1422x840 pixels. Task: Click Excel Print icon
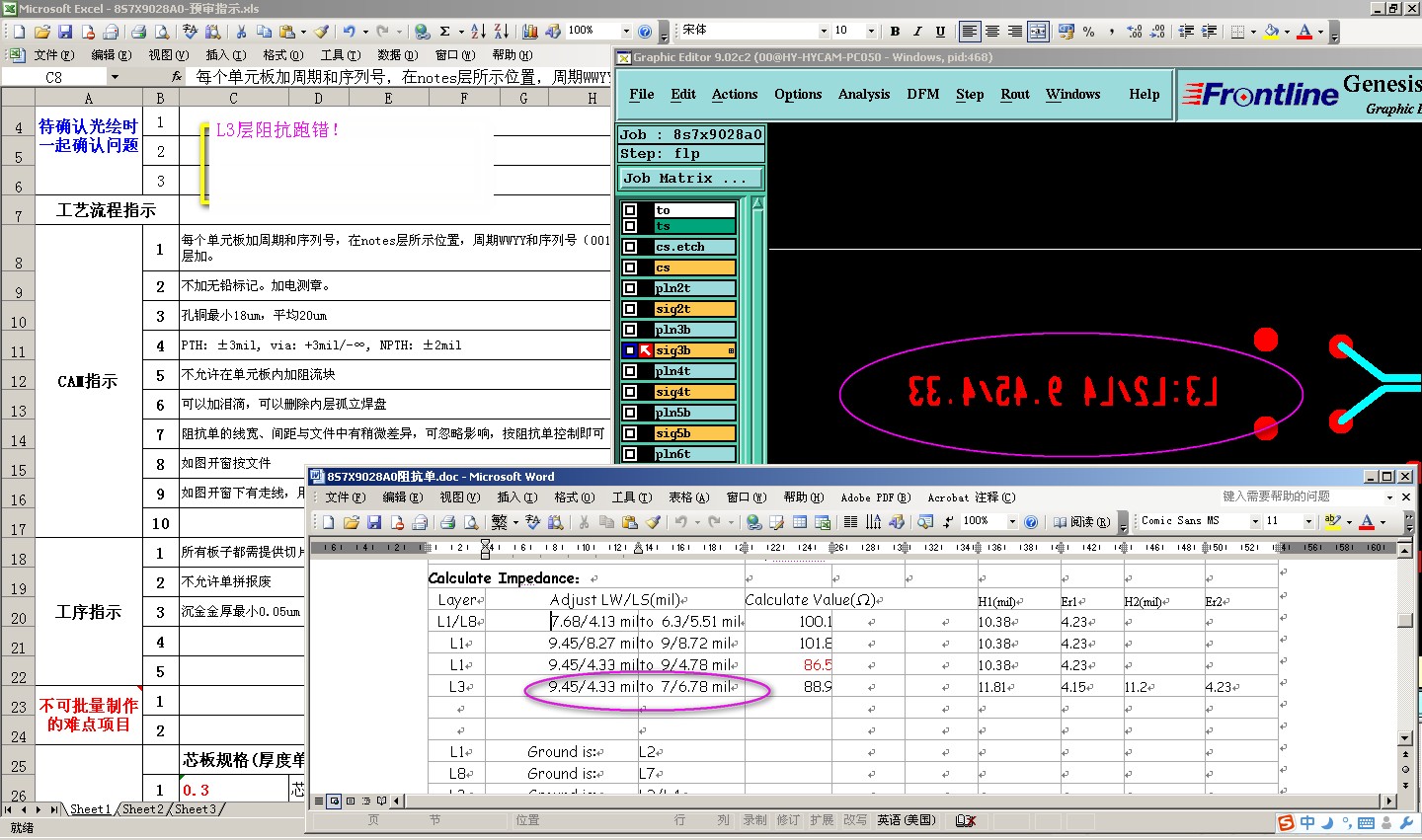click(x=138, y=32)
